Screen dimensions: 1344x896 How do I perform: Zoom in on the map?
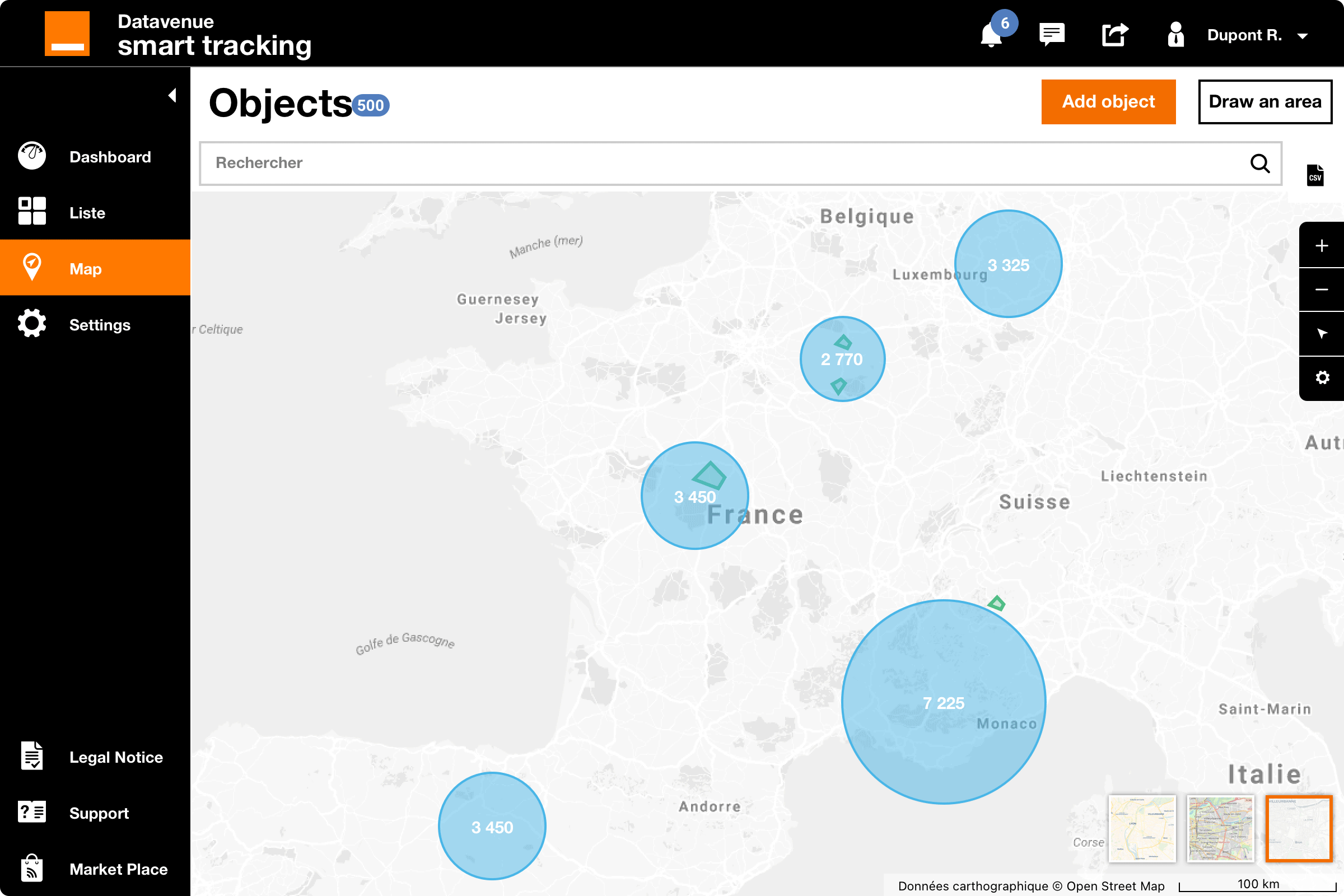tap(1321, 246)
